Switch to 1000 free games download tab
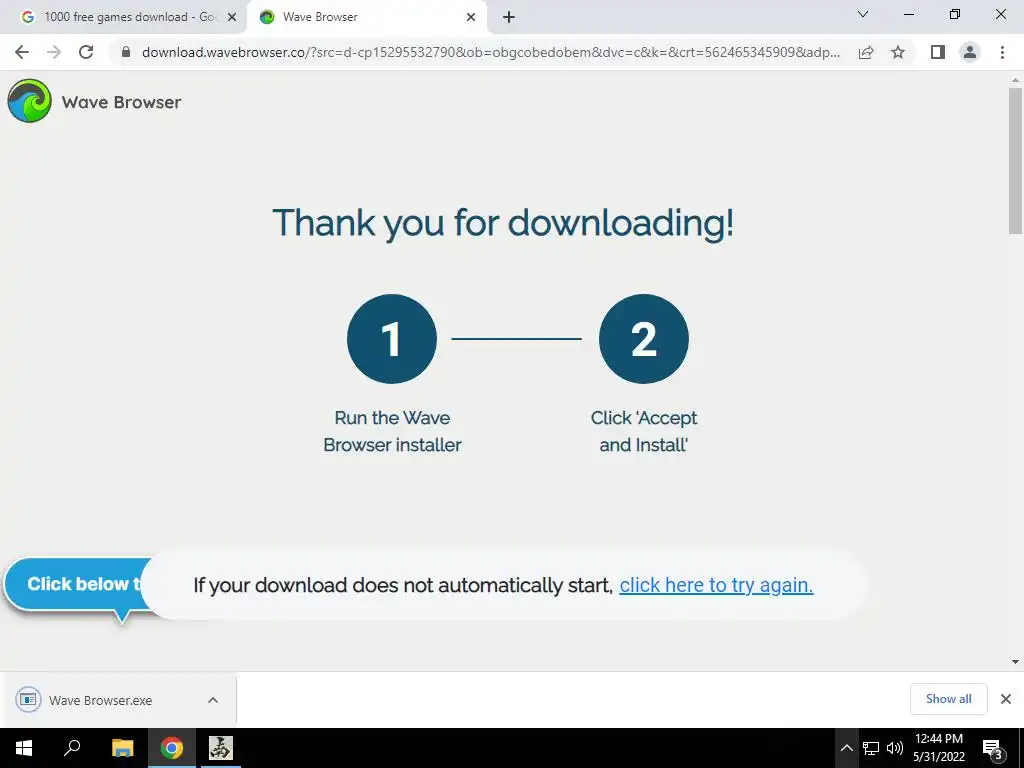Viewport: 1024px width, 768px height. point(124,17)
